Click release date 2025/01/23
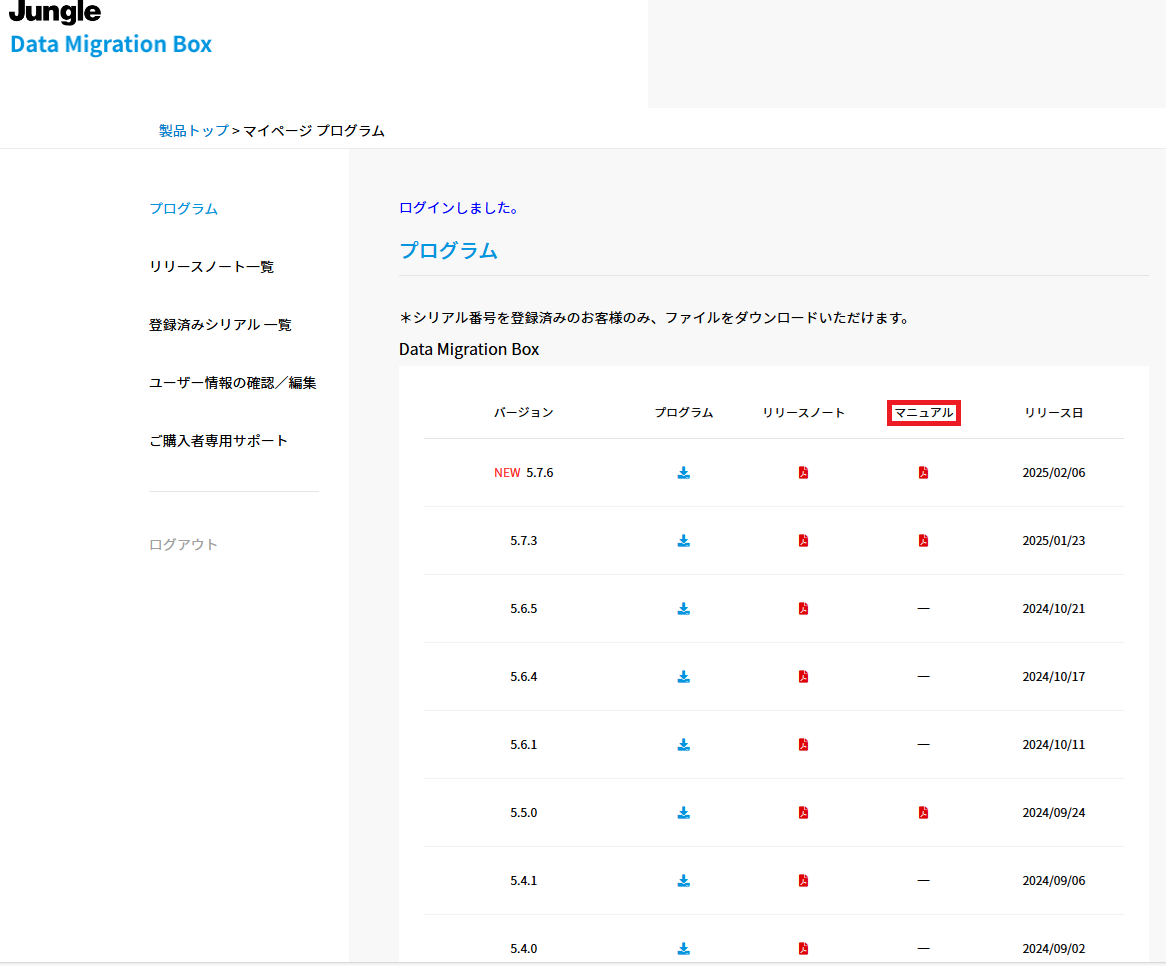This screenshot has width=1166, height=966. point(1054,541)
